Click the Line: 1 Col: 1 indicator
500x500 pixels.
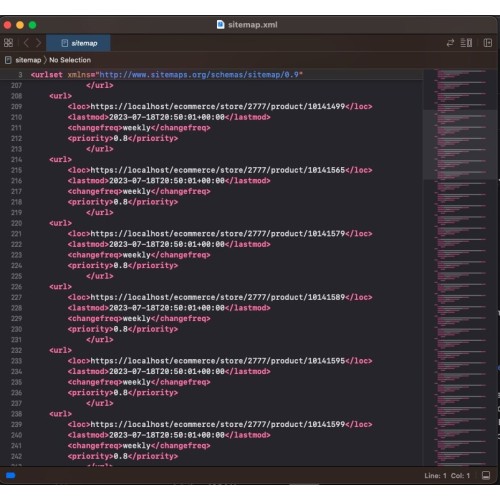(447, 476)
